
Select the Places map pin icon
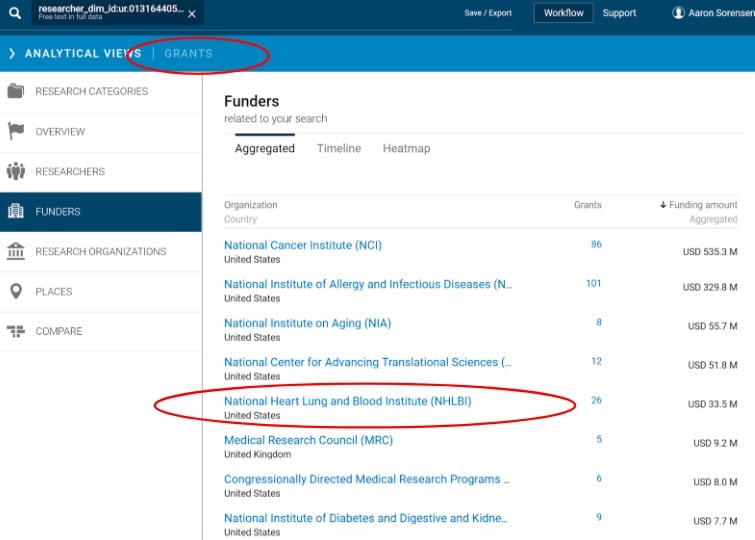[16, 292]
